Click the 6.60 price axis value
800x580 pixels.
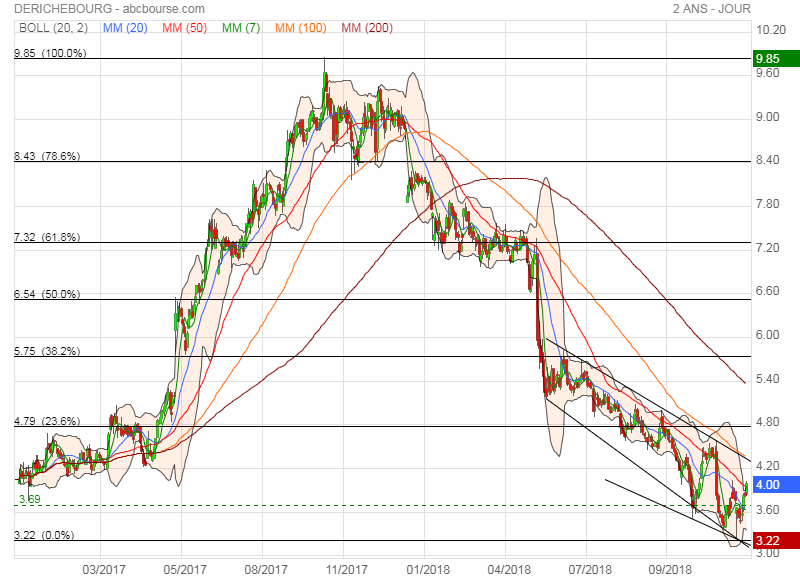pyautogui.click(x=768, y=291)
